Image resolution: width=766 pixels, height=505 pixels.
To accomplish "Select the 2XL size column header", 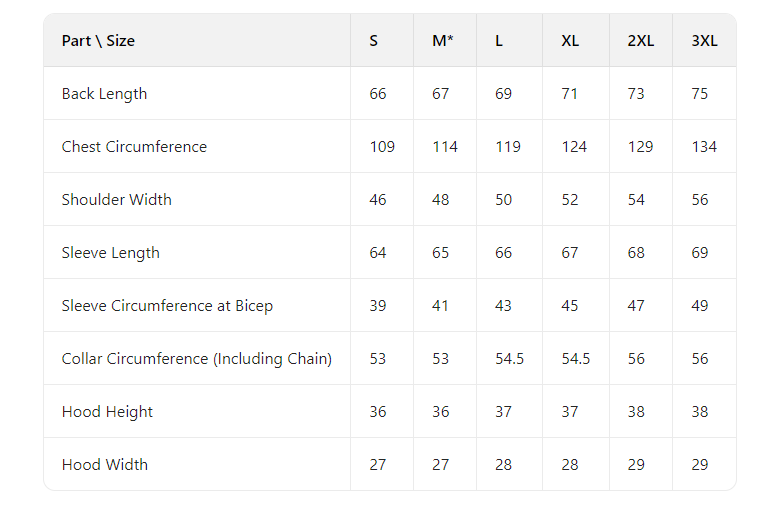I will (x=641, y=41).
